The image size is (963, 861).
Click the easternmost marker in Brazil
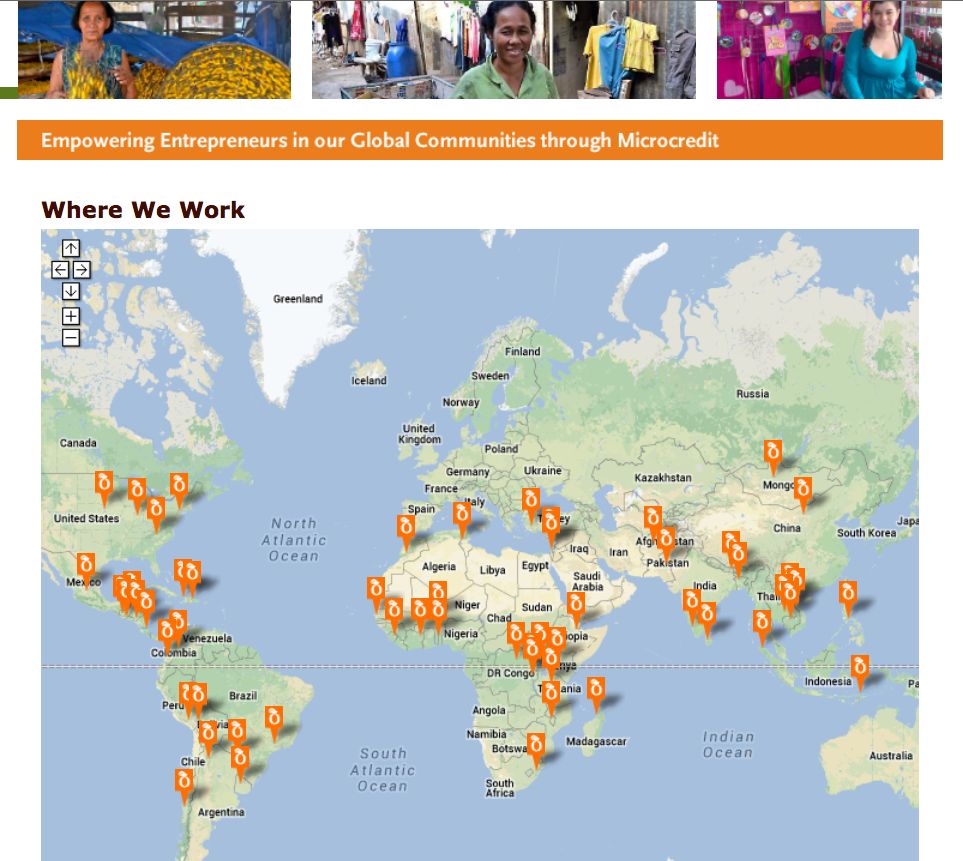pyautogui.click(x=273, y=720)
